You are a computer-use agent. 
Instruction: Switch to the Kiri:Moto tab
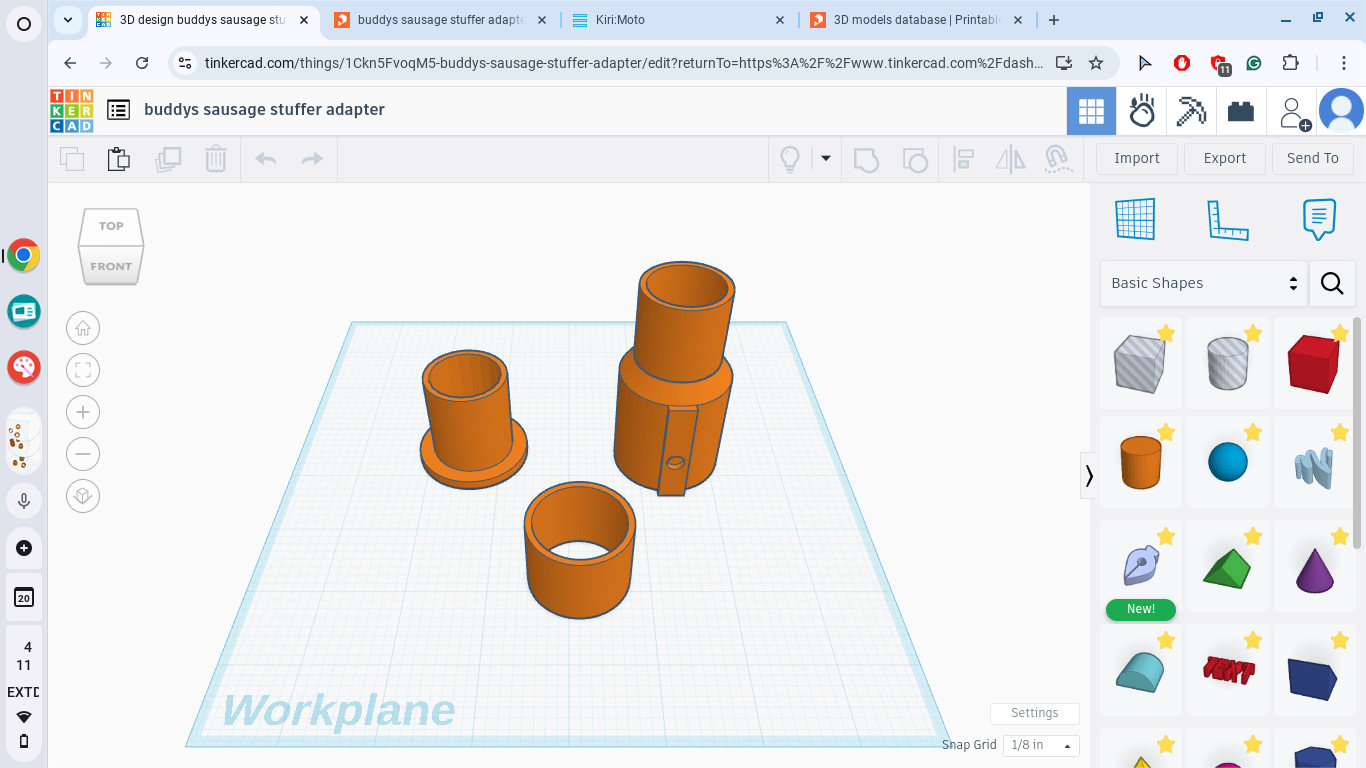(x=680, y=20)
